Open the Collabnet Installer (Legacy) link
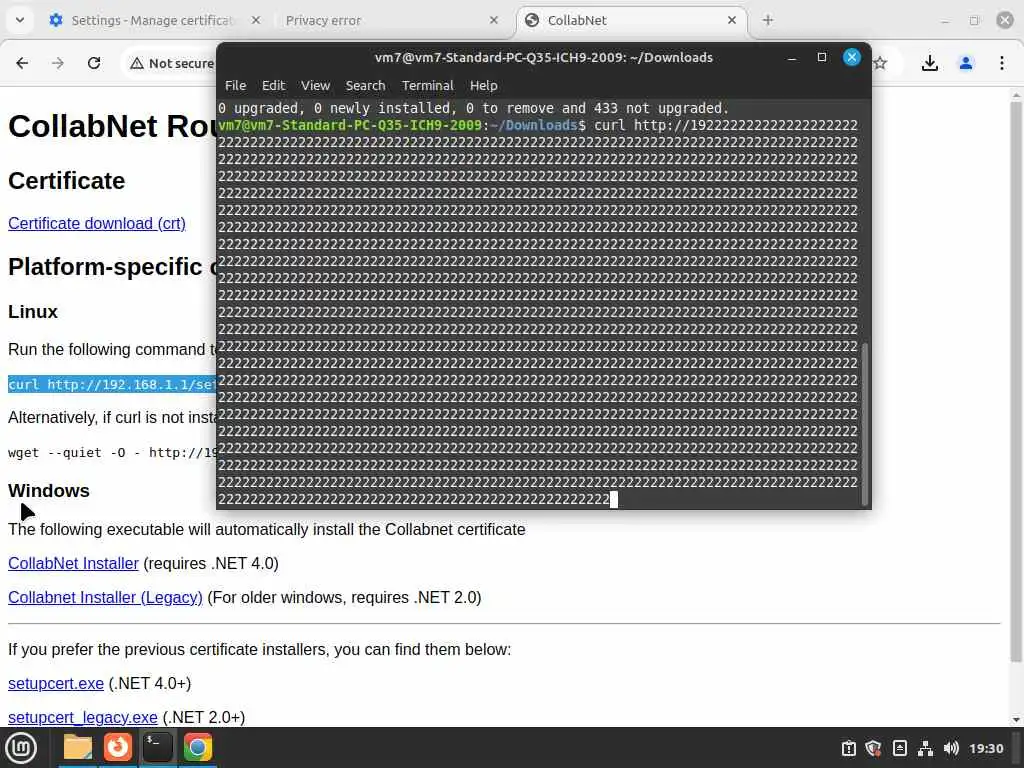The height and width of the screenshot is (768, 1024). 105,597
